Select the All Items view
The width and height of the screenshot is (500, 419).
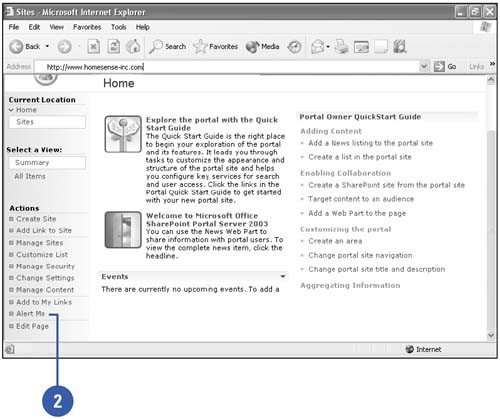coord(30,176)
